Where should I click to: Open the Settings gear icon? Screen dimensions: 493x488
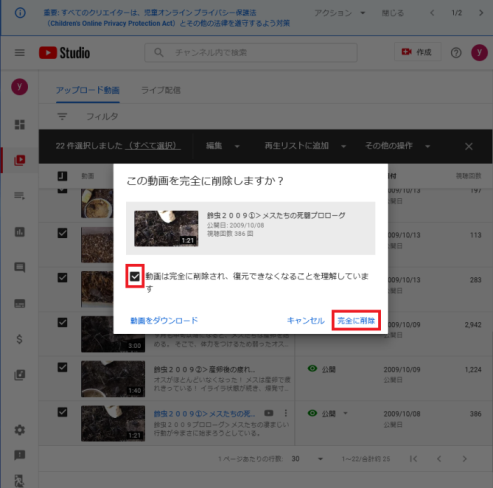(x=20, y=430)
